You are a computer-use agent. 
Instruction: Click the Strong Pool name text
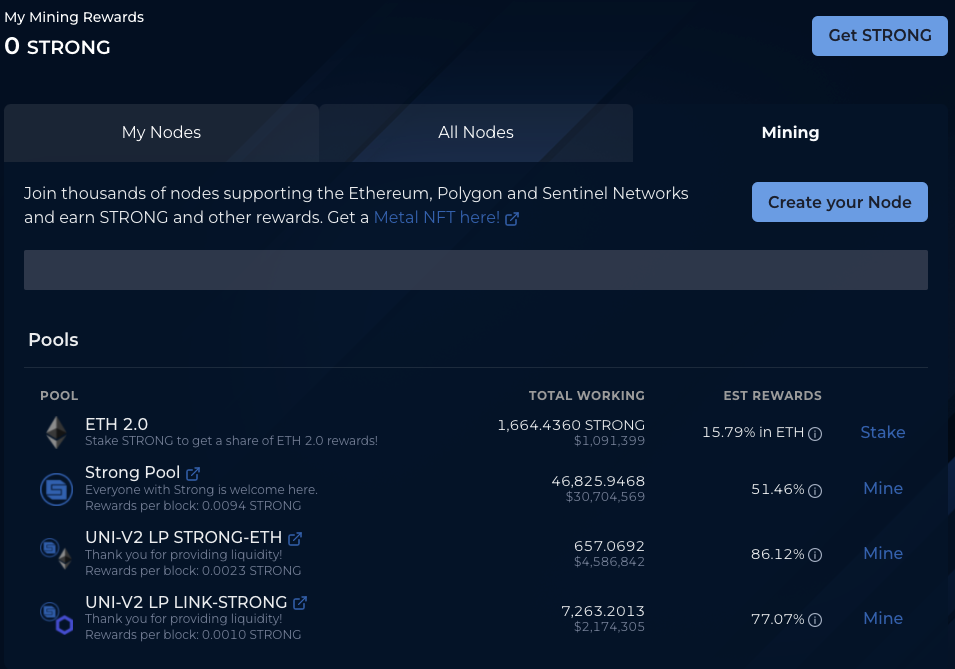[x=132, y=472]
